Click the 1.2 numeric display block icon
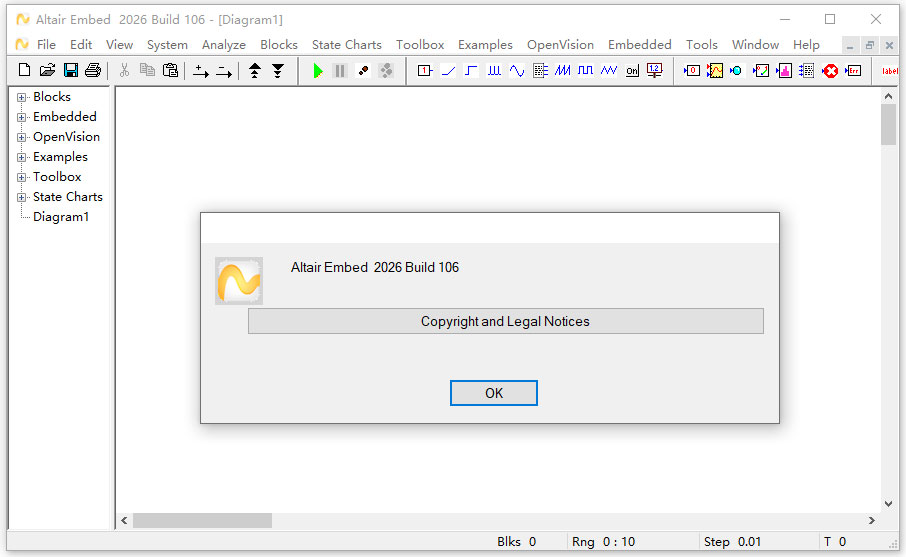The height and width of the screenshot is (557, 906). [655, 70]
